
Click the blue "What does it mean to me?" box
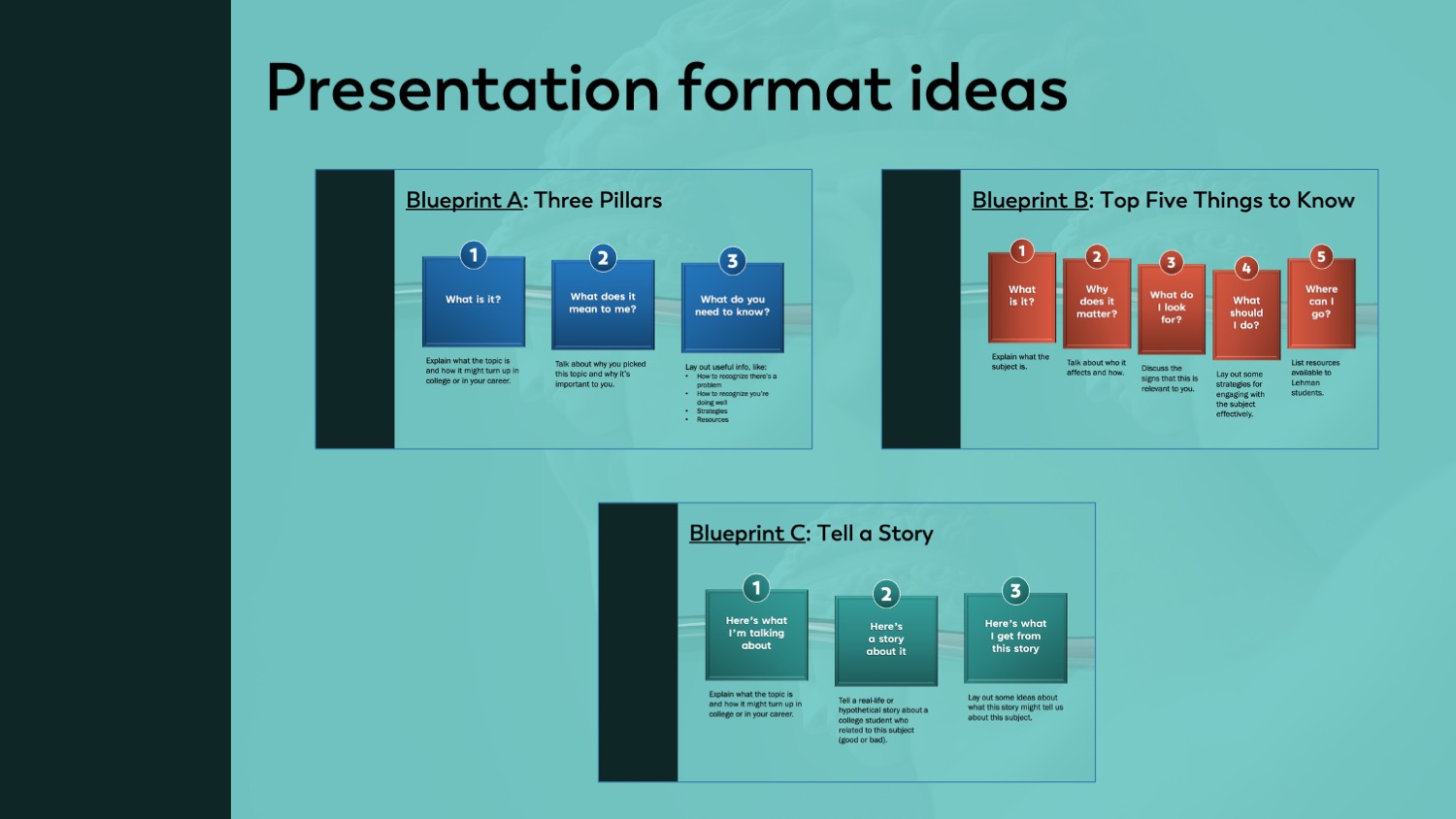pyautogui.click(x=603, y=309)
